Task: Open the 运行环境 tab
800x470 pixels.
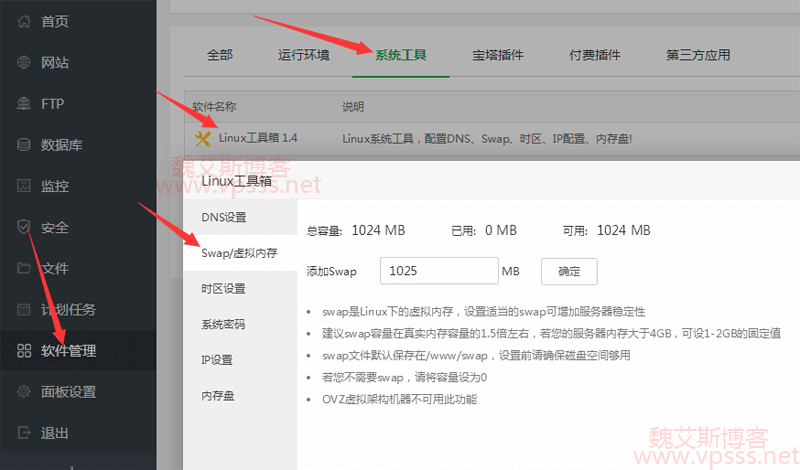Action: (303, 55)
